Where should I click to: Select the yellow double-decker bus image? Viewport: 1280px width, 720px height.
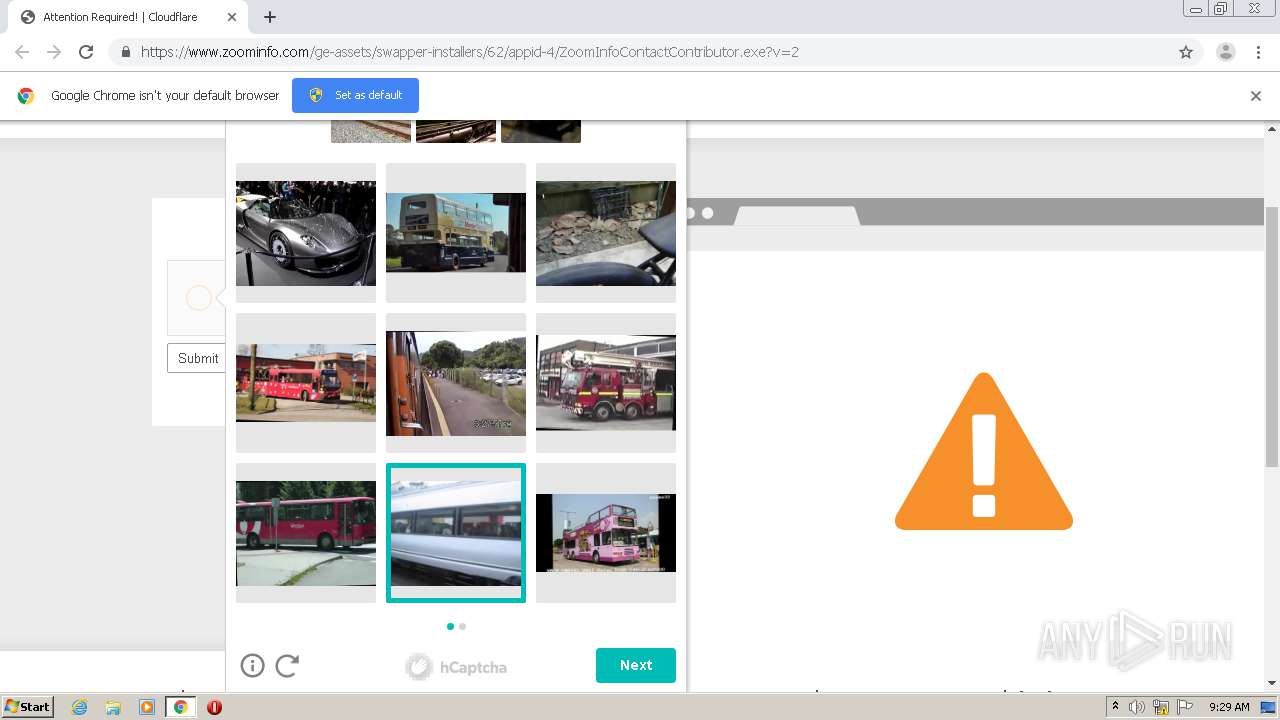coord(456,233)
